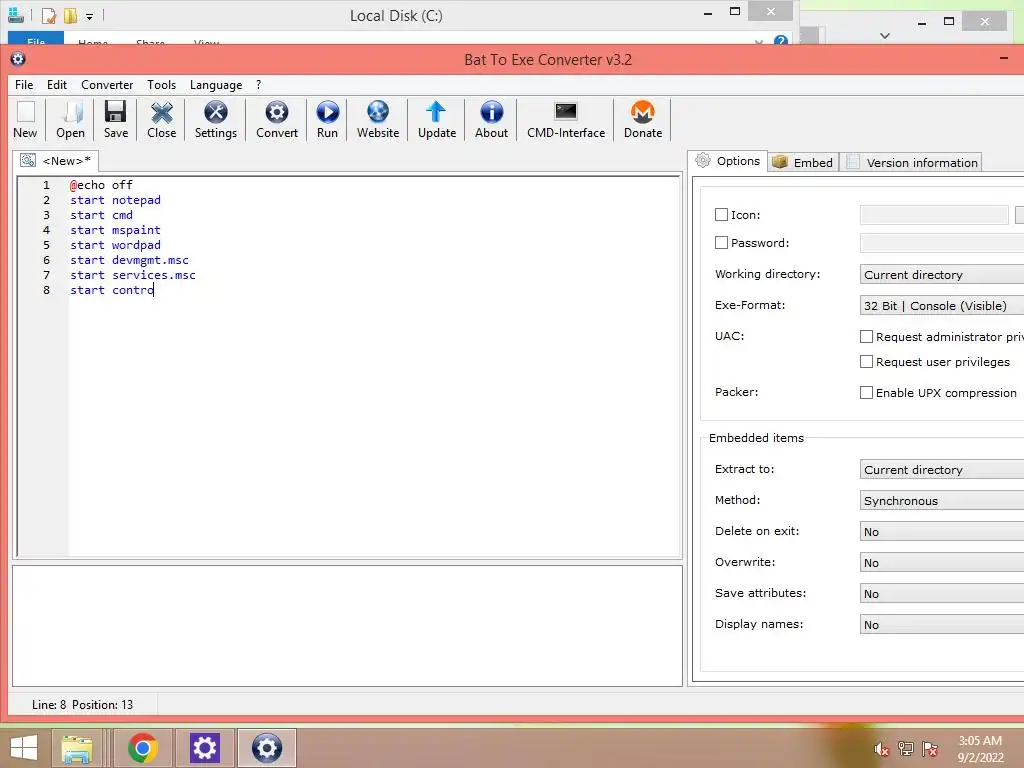Open the ? help menu
The height and width of the screenshot is (768, 1024).
pos(259,85)
